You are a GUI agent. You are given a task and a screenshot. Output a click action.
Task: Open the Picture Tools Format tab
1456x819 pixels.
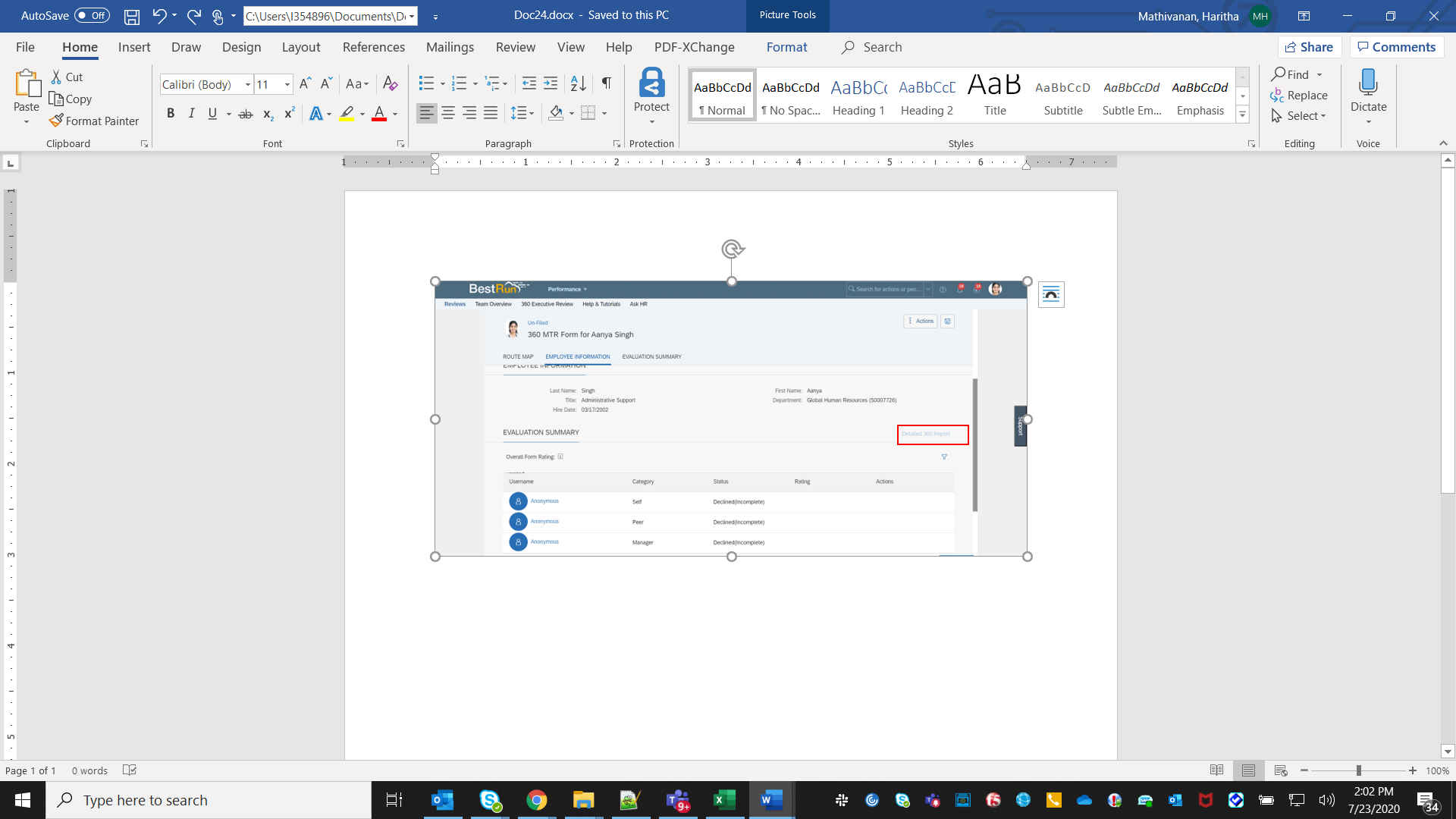click(786, 47)
